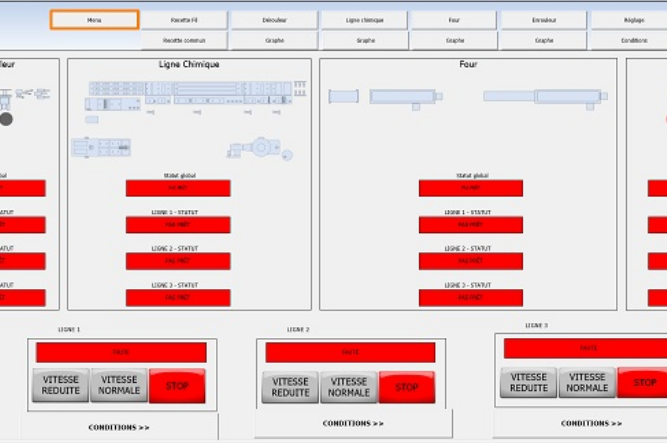Click the middle furnace unit graphic in Four
Viewport: 667px width, 443px height.
(x=405, y=97)
